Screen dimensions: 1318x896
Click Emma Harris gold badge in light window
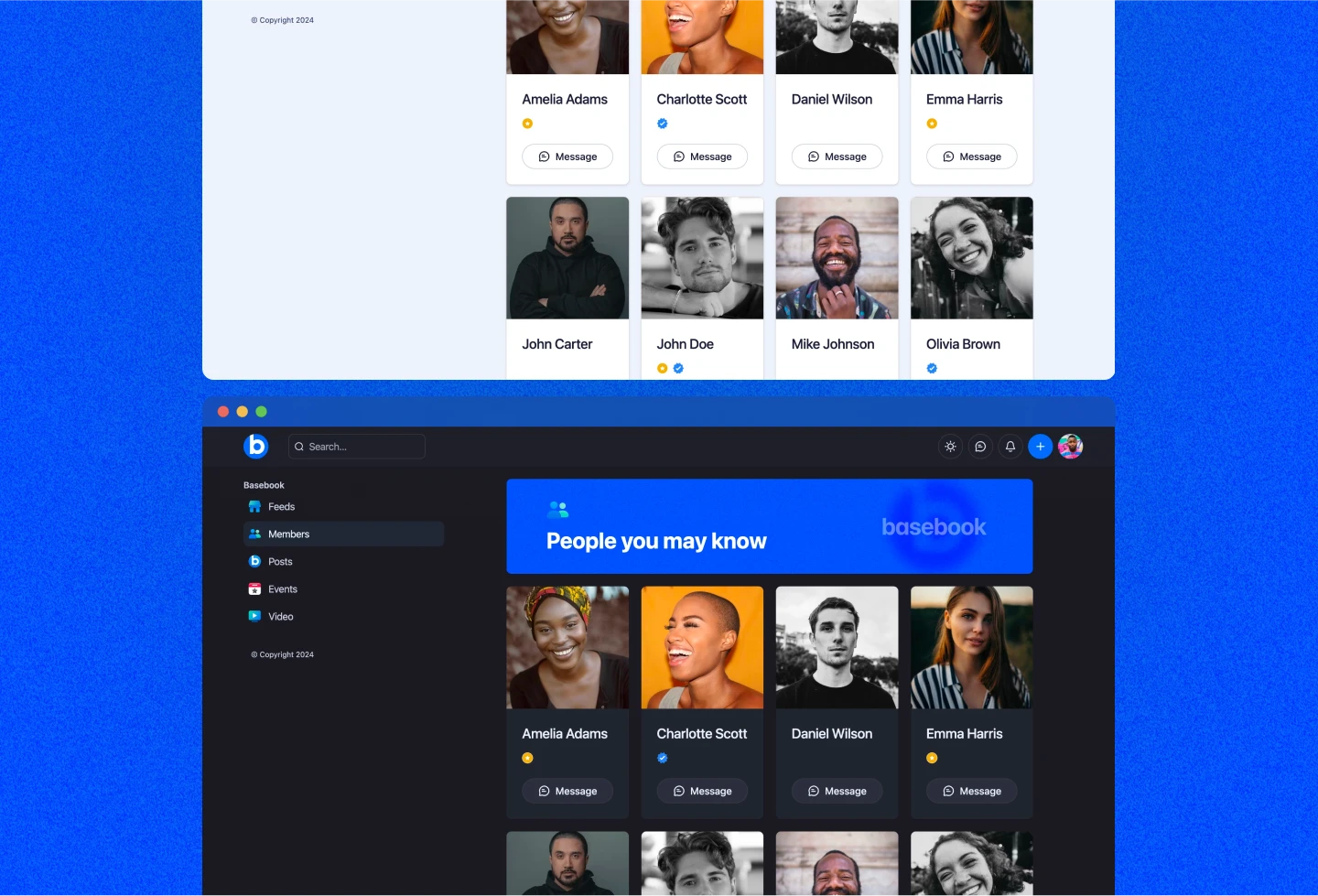tap(932, 124)
